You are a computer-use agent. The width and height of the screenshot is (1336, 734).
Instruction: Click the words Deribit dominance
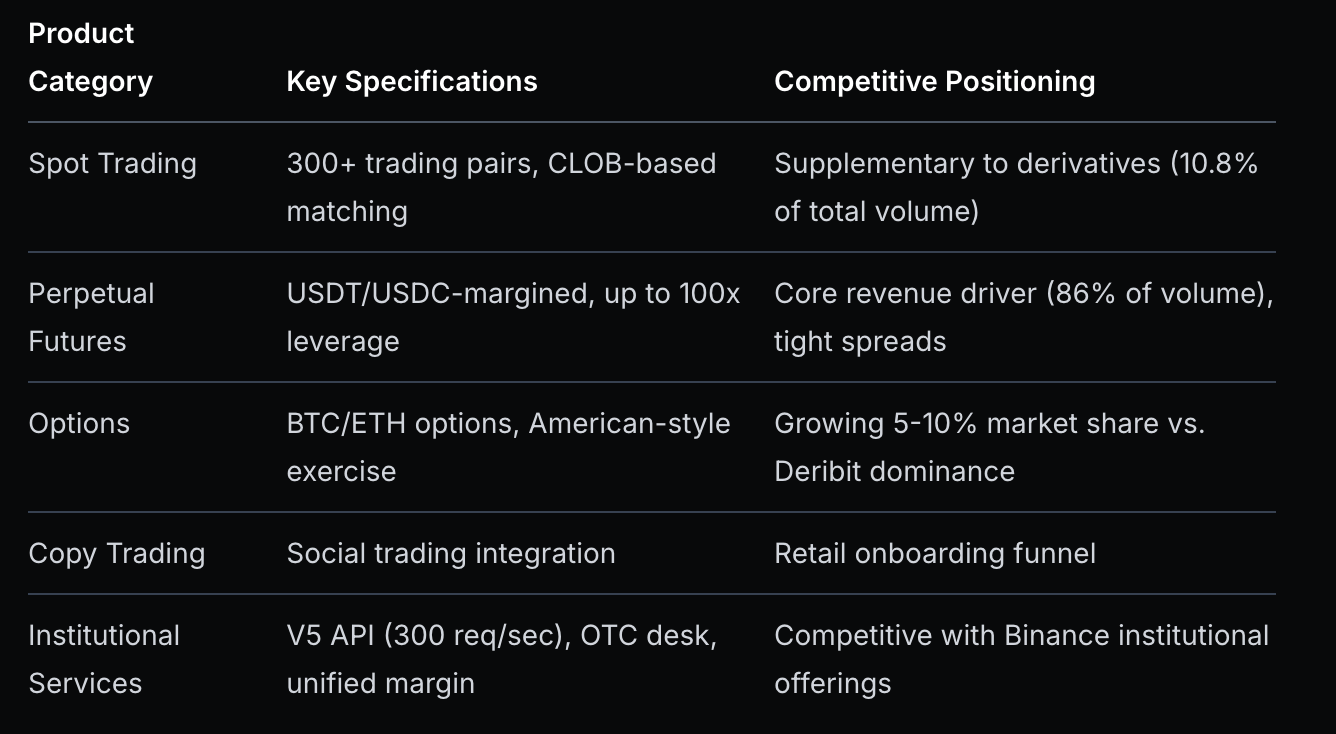pyautogui.click(x=894, y=471)
